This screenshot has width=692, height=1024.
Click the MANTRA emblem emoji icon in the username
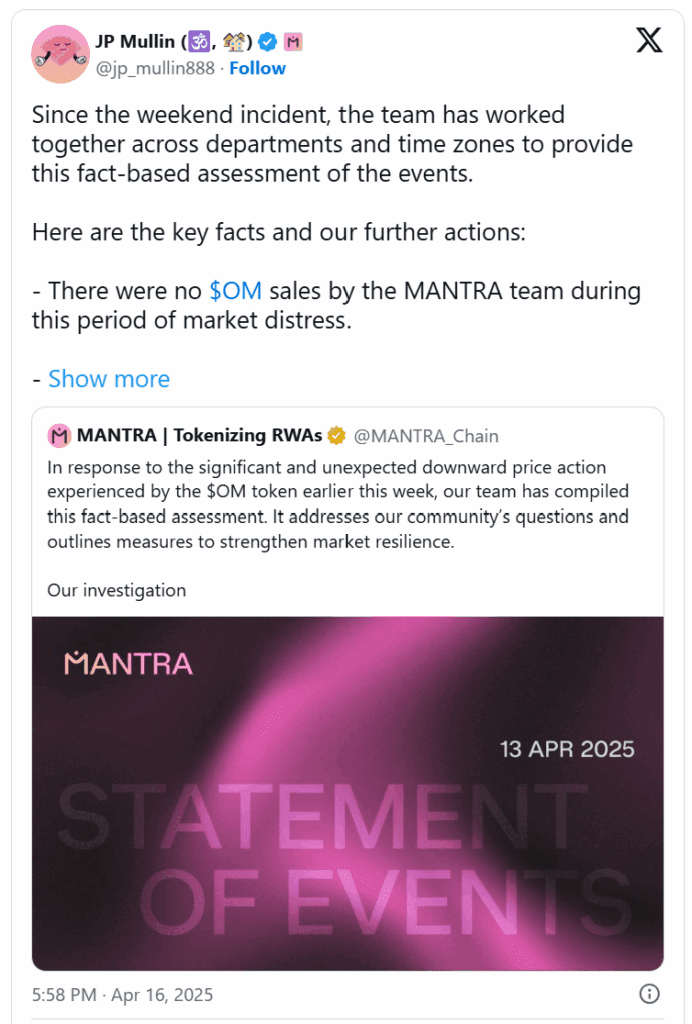291,40
